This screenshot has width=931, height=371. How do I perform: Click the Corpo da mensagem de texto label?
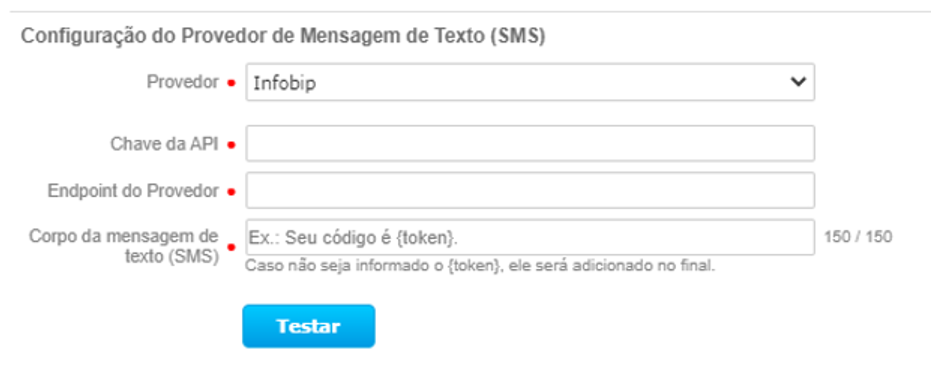tap(124, 246)
